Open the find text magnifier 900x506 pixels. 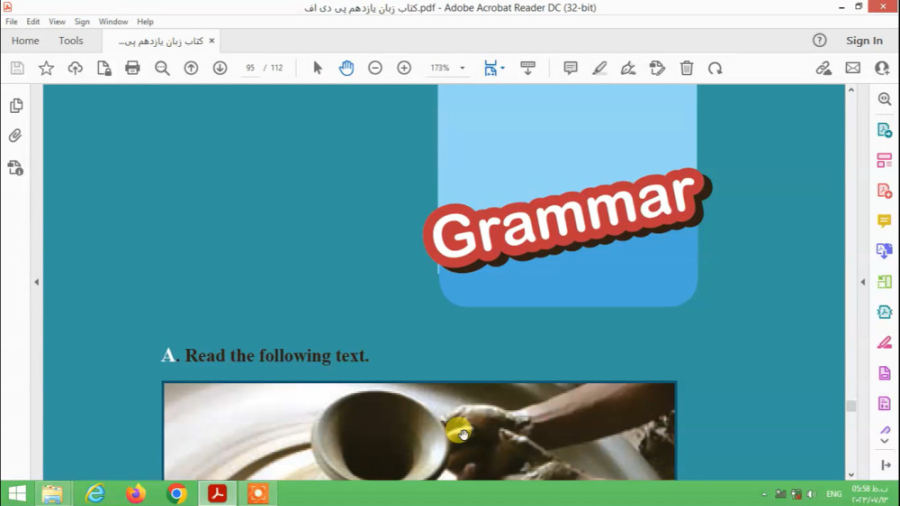pyautogui.click(x=162, y=68)
